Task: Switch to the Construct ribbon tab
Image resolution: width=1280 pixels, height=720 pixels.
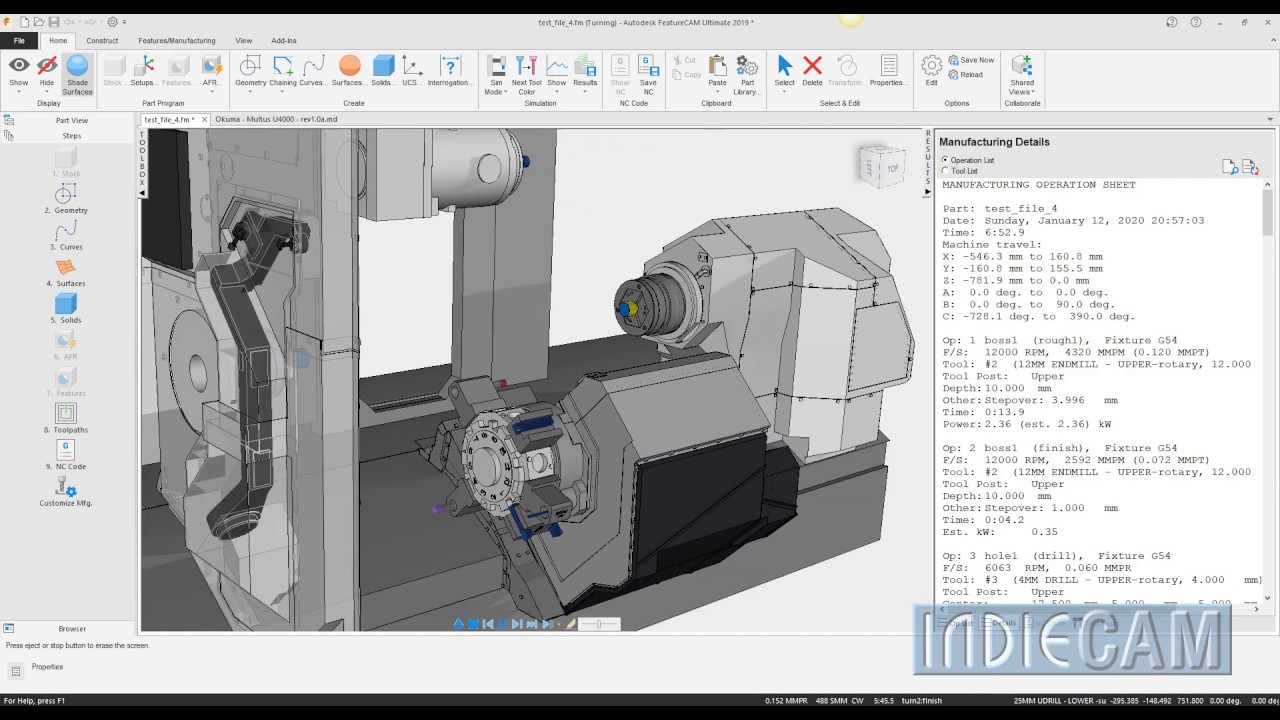Action: (x=102, y=41)
